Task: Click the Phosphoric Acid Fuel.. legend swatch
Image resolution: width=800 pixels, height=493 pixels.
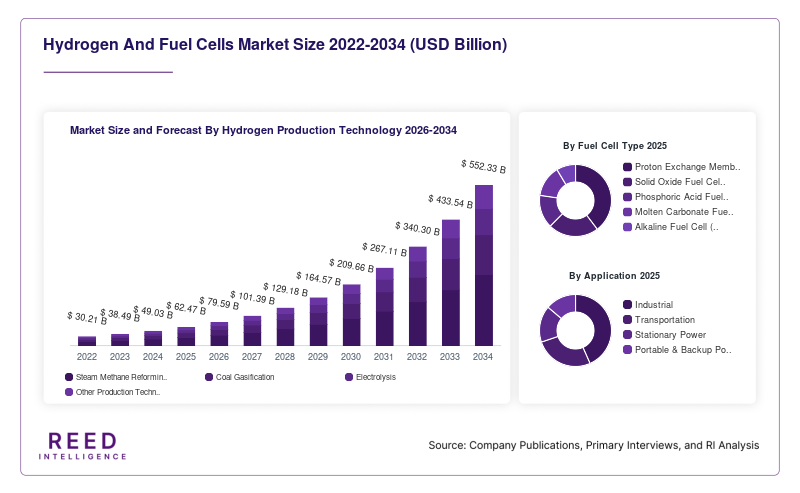Action: pos(628,197)
